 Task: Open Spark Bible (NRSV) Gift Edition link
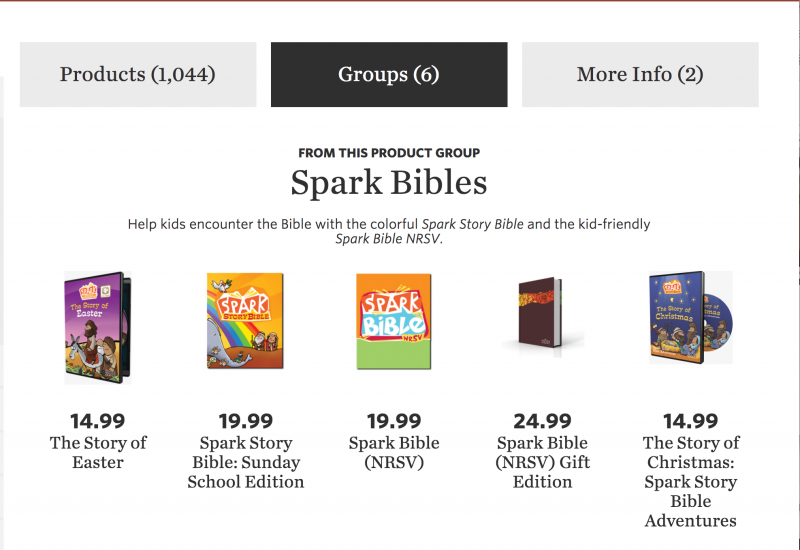click(542, 462)
